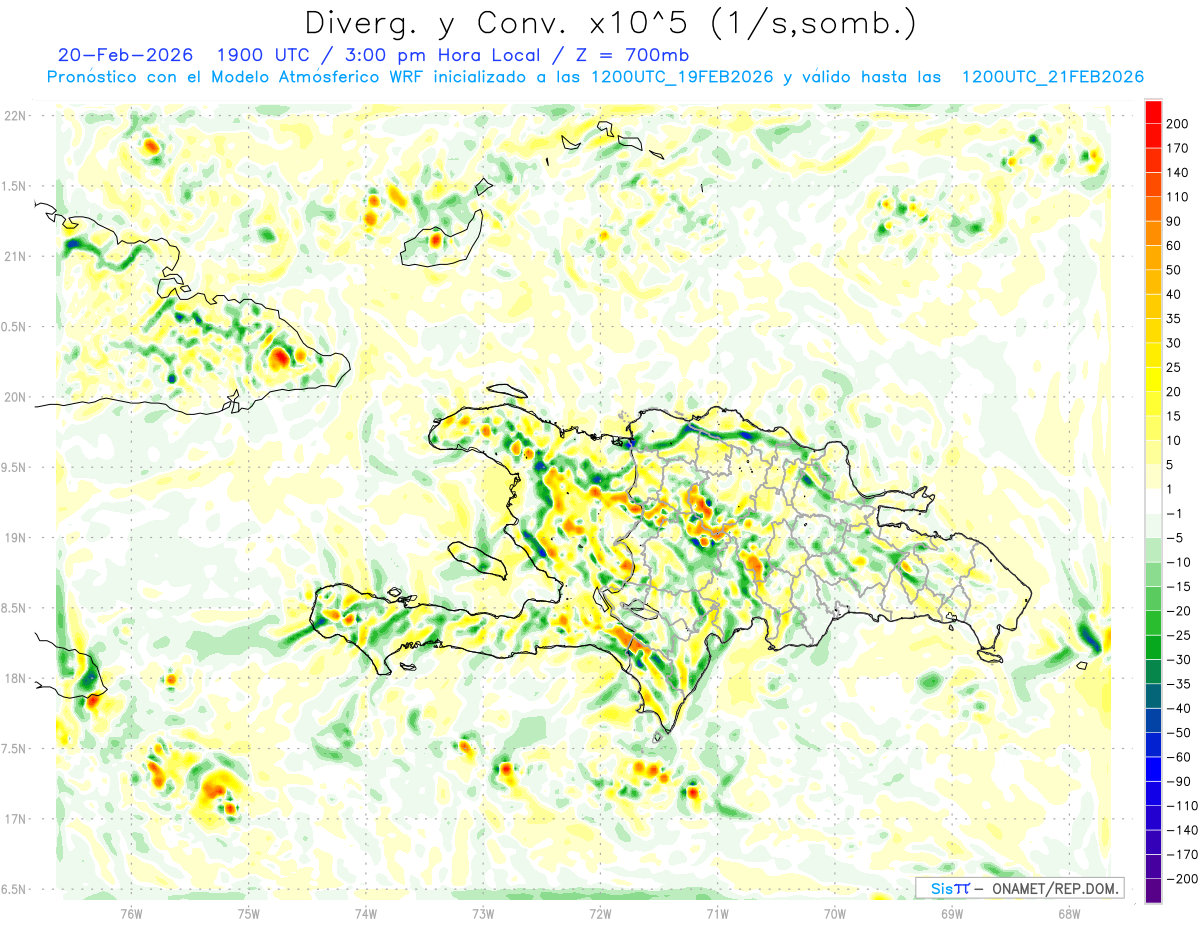The width and height of the screenshot is (1200, 927).
Task: Click the 75W longitude label
Action: pos(249,912)
